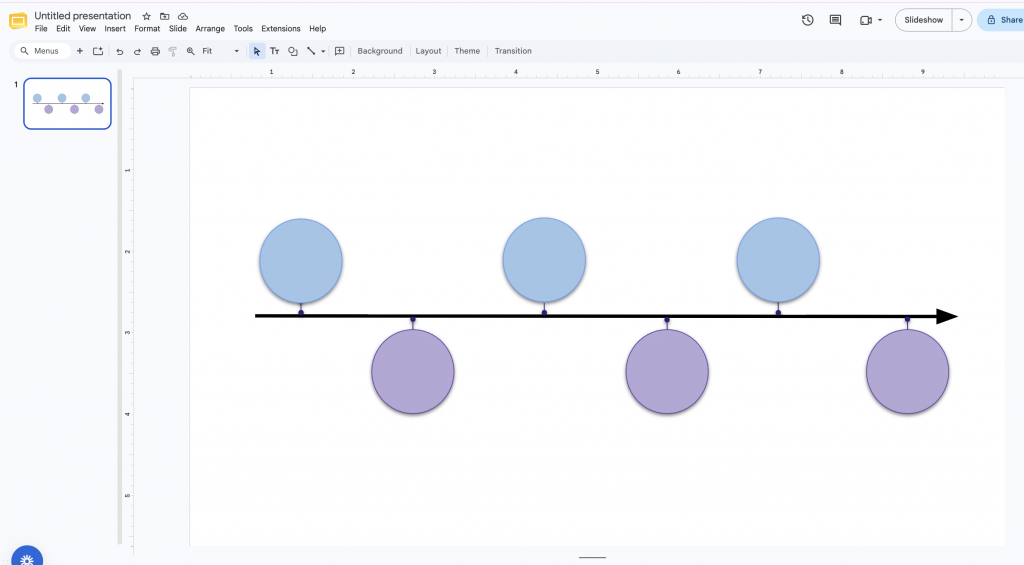1024x565 pixels.
Task: Open the Extensions menu
Action: pyautogui.click(x=281, y=29)
